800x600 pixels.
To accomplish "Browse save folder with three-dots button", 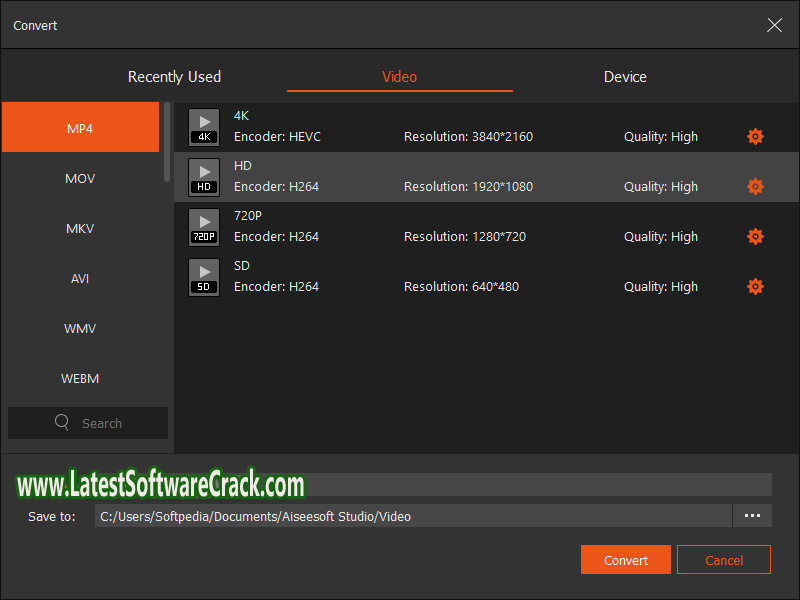I will coord(752,516).
